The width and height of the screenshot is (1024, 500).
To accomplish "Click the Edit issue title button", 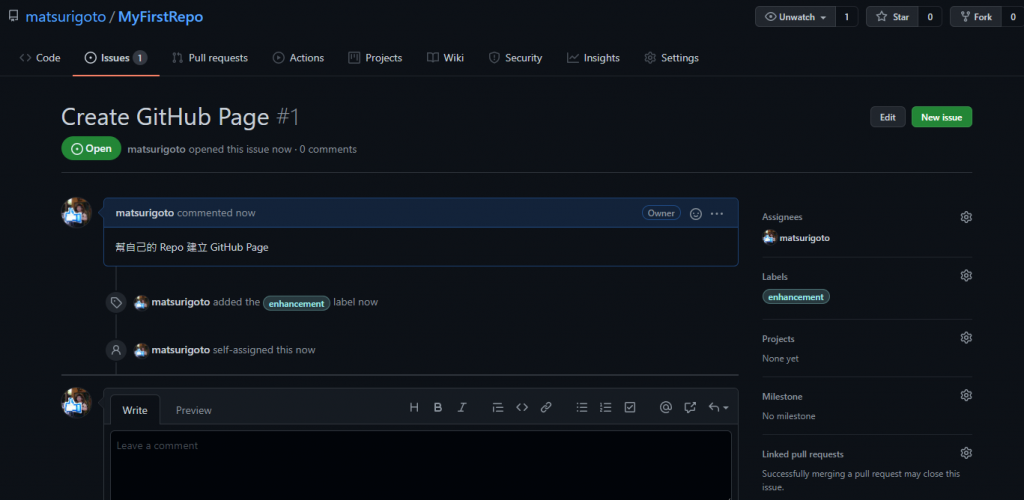I will (x=888, y=117).
